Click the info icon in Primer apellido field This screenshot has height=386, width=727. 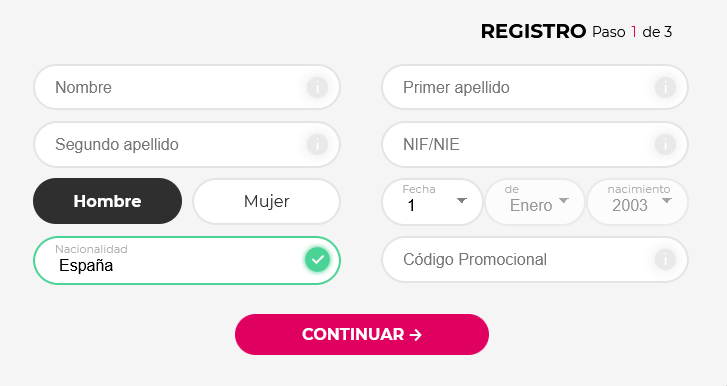pos(665,87)
